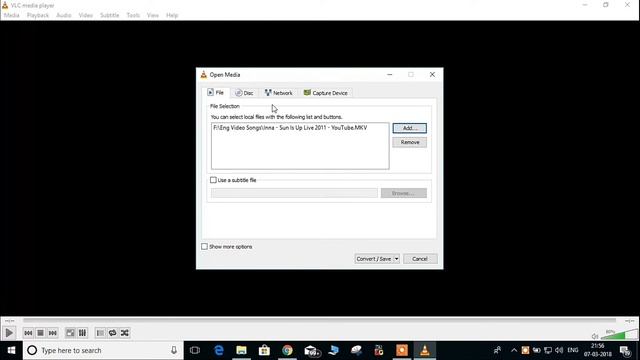Viewport: 640px width, 360px height.
Task: Select the Inna Sun Is Up file entry
Action: point(290,128)
